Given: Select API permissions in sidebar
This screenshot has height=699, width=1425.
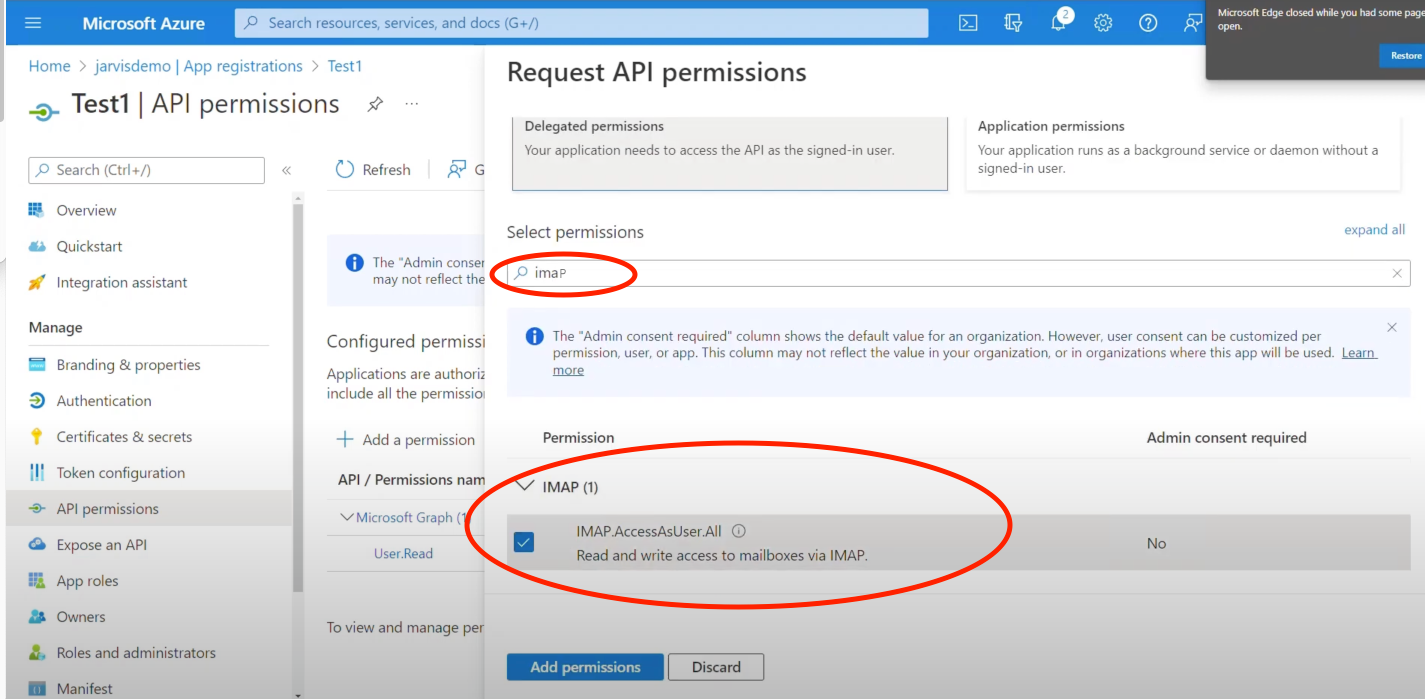Looking at the screenshot, I should coord(148,509).
